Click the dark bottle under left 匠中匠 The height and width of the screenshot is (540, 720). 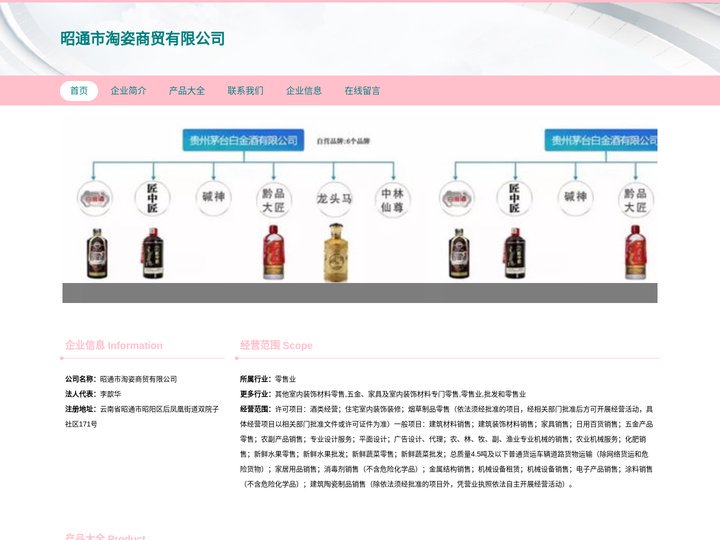coord(153,253)
